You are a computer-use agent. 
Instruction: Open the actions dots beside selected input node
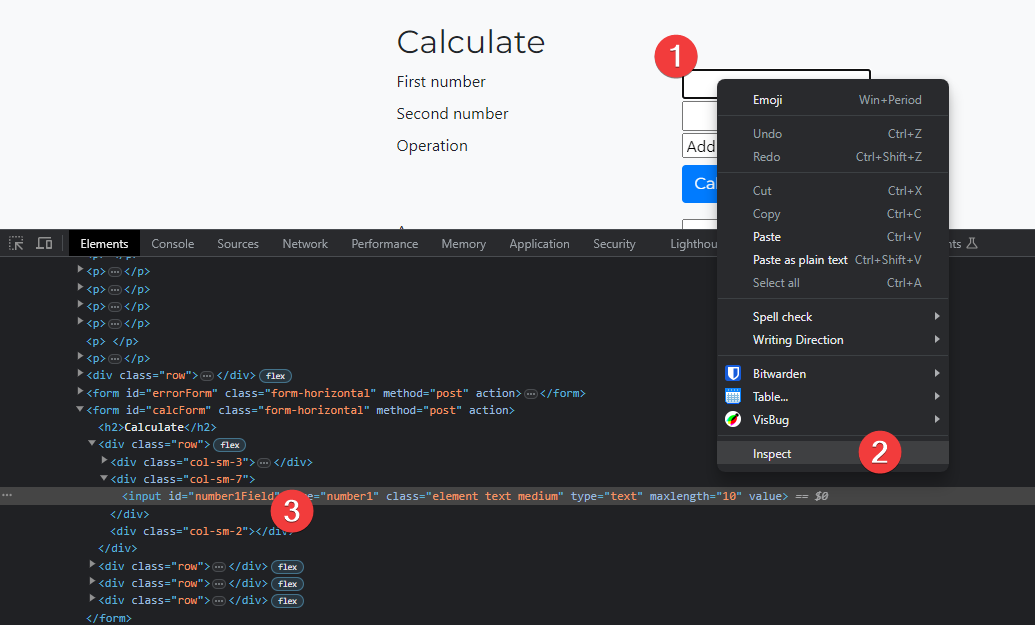(8, 496)
